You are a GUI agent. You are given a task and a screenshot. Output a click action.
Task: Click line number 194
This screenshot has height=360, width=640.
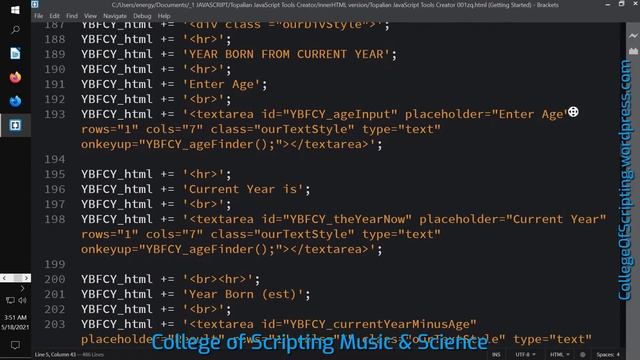(x=55, y=159)
